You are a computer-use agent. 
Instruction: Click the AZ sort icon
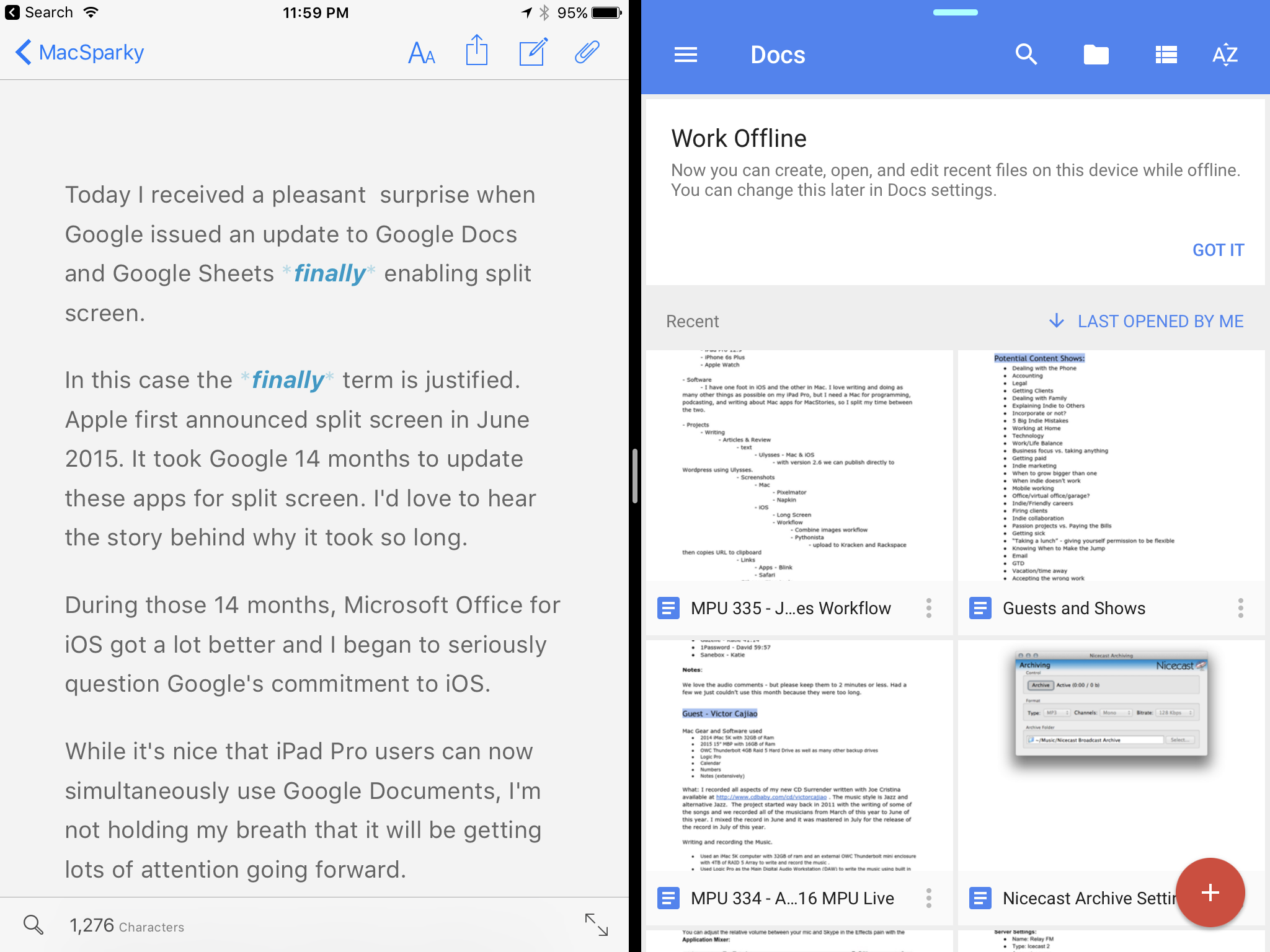(1225, 55)
